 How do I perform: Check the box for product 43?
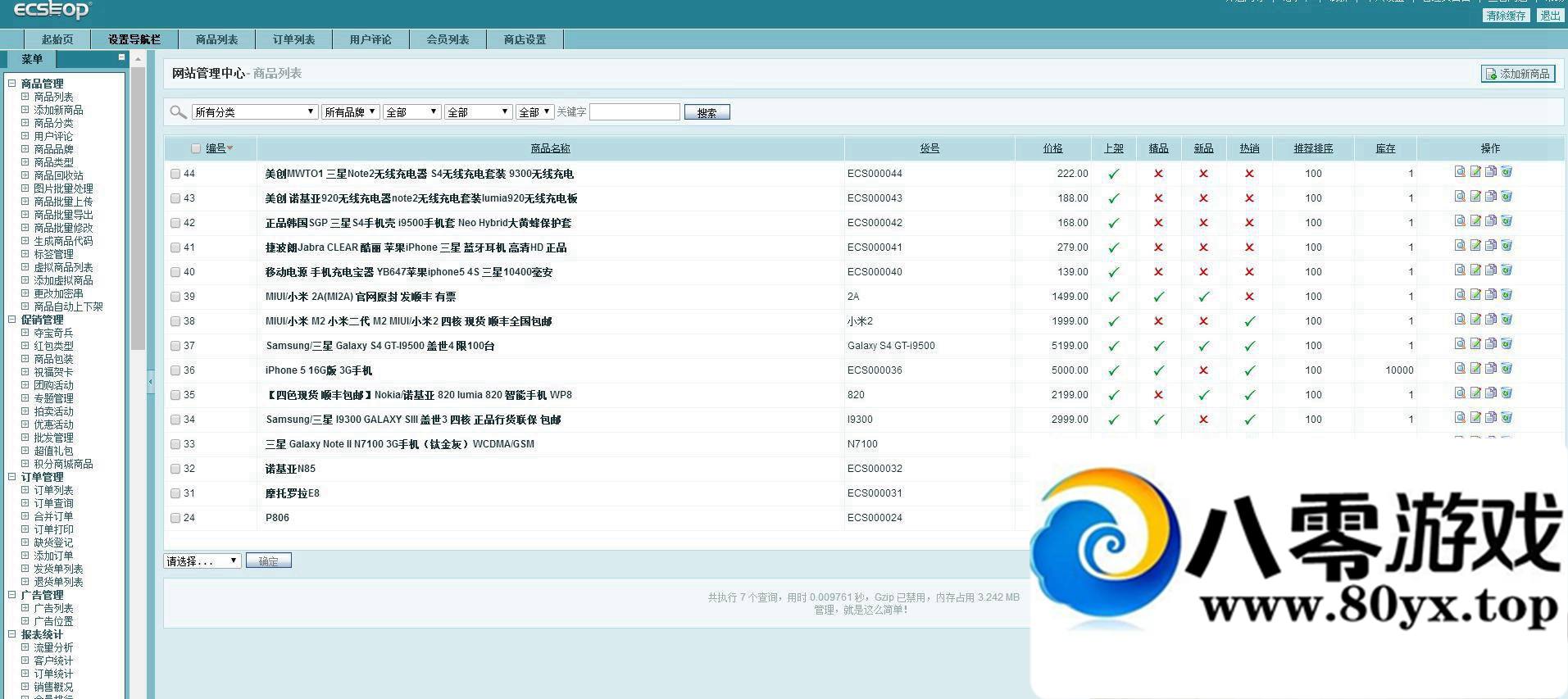pyautogui.click(x=175, y=198)
